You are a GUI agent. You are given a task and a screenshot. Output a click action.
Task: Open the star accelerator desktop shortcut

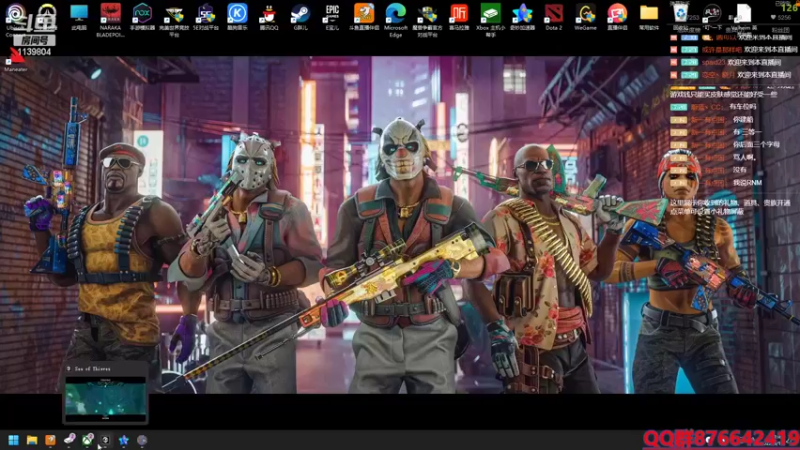522,14
